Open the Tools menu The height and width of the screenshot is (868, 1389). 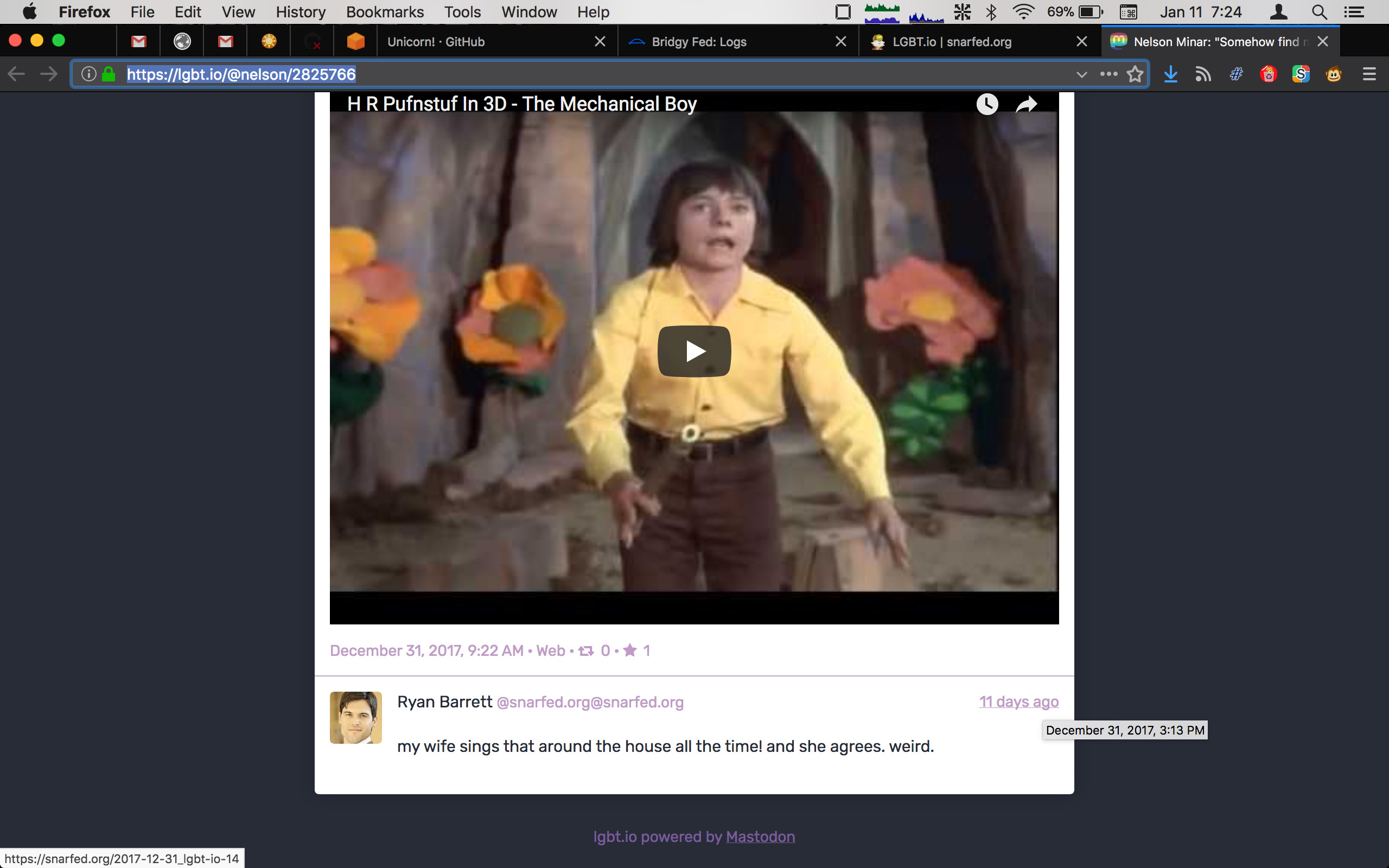(x=463, y=12)
